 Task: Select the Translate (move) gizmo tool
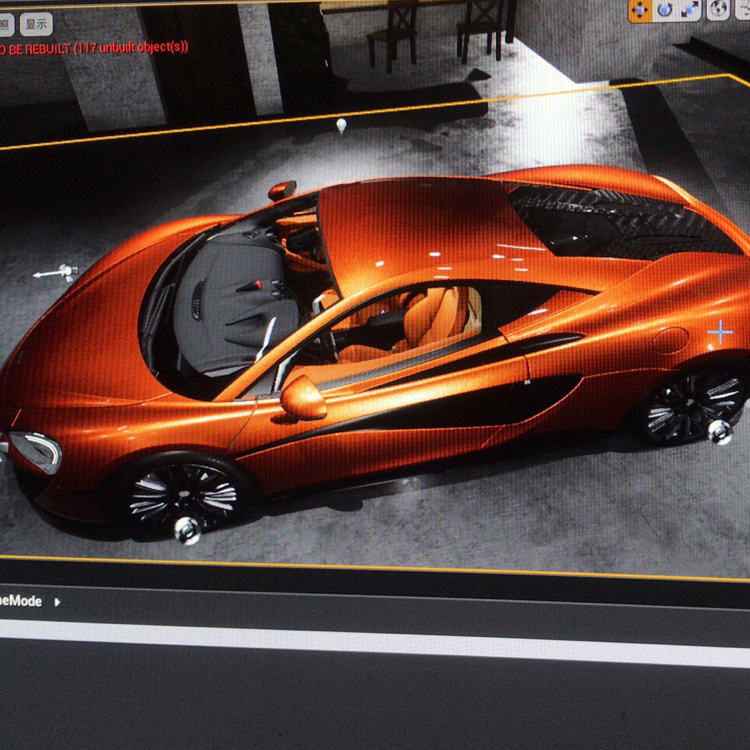[x=640, y=10]
